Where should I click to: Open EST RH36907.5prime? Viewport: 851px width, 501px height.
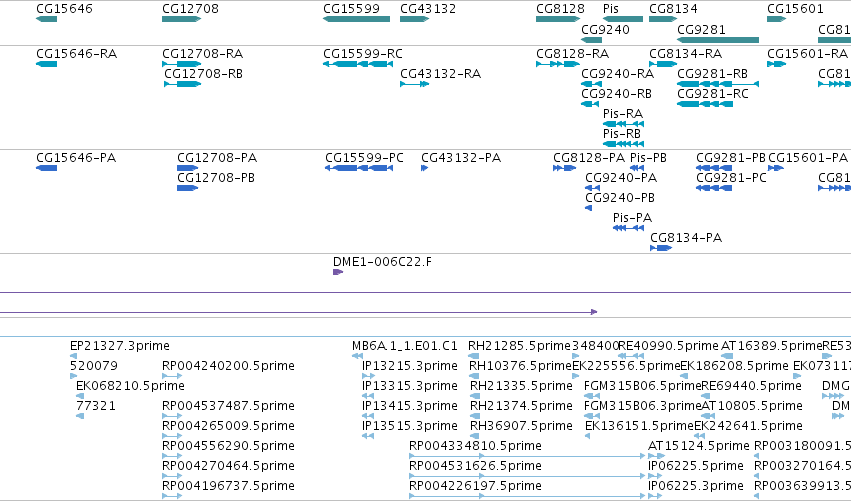point(475,436)
